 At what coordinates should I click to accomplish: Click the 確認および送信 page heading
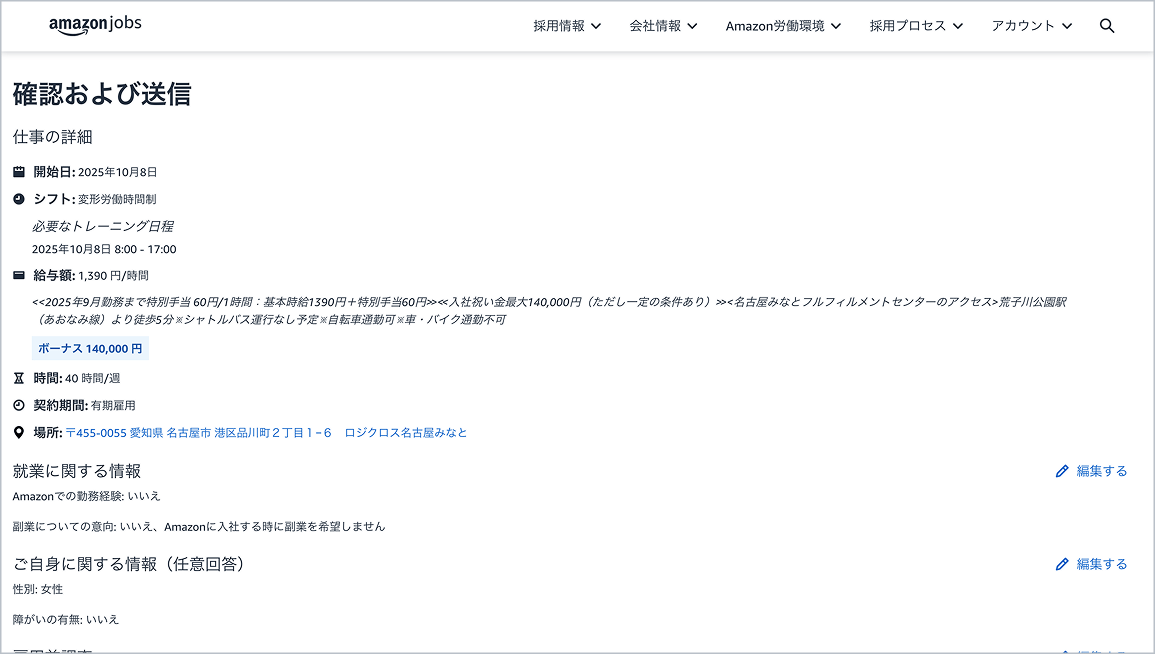102,94
